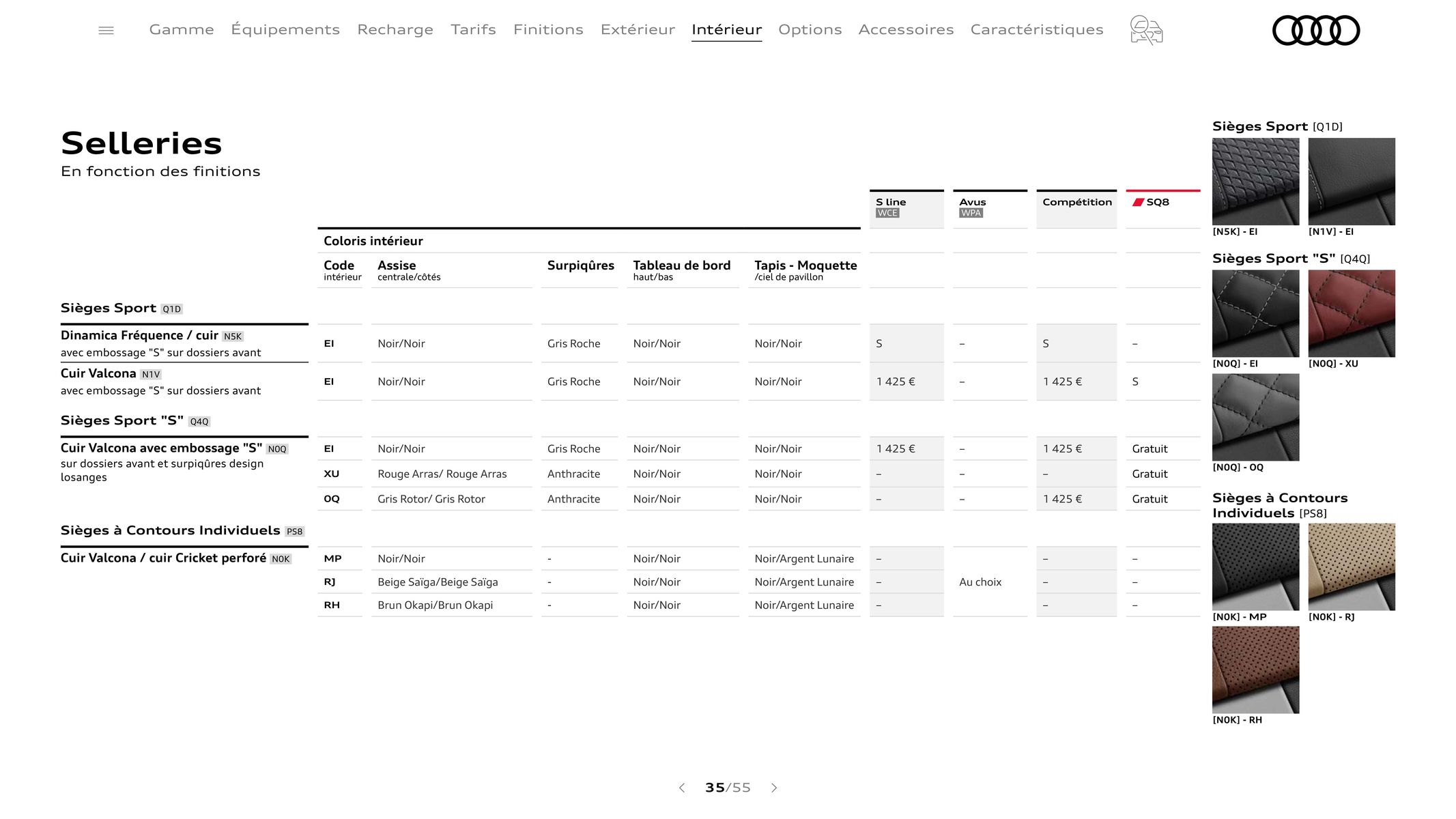1456x819 pixels.
Task: Click the Selleries page title
Action: coord(141,143)
